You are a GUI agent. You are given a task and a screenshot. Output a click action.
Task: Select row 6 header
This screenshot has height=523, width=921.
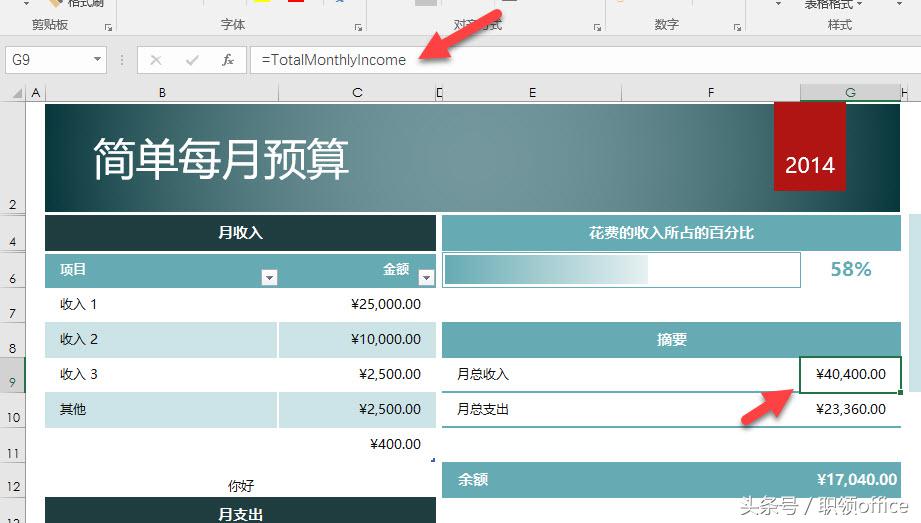pyautogui.click(x=12, y=270)
